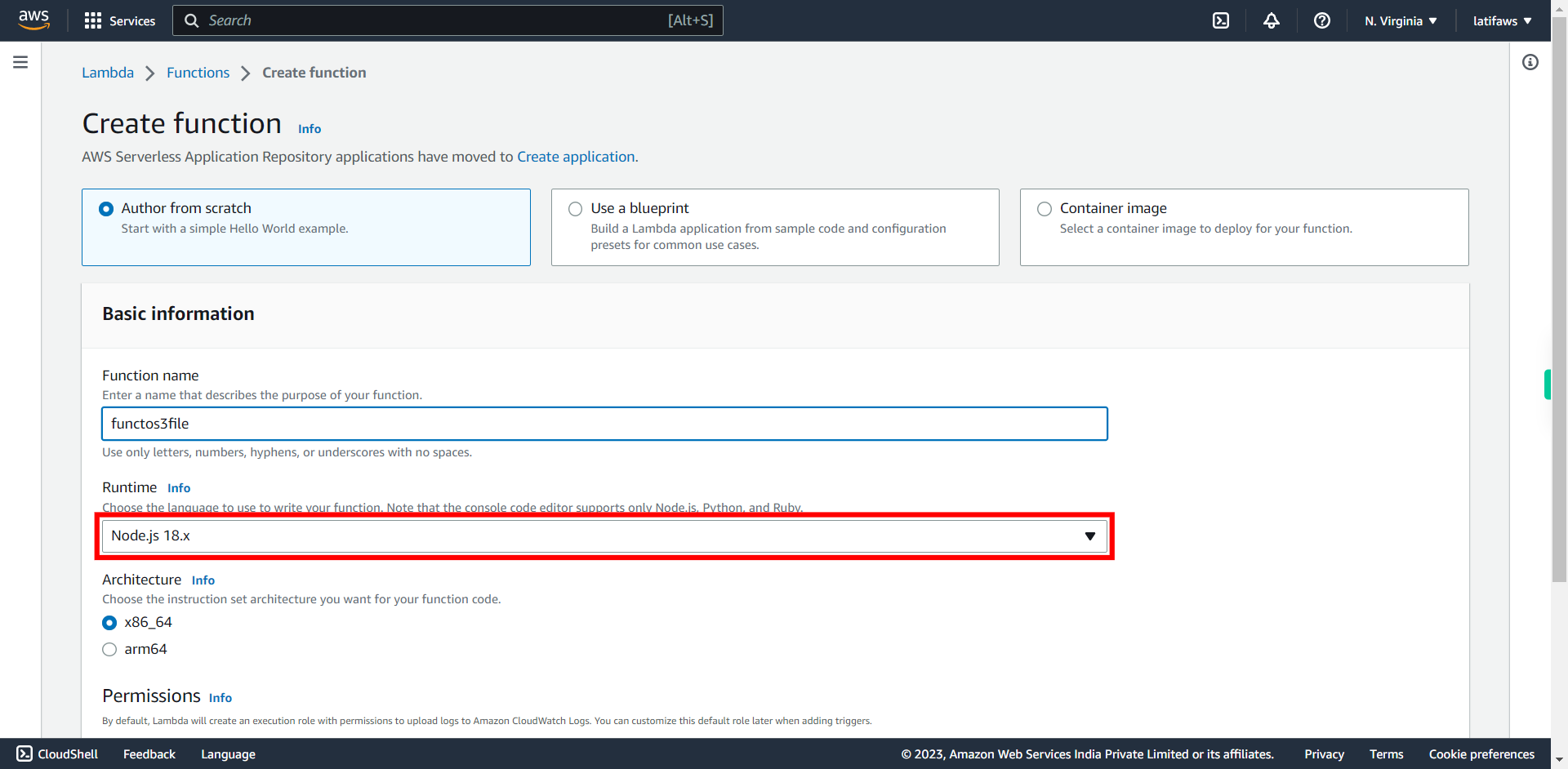Click the Function name input field
1568x769 pixels.
tap(604, 424)
